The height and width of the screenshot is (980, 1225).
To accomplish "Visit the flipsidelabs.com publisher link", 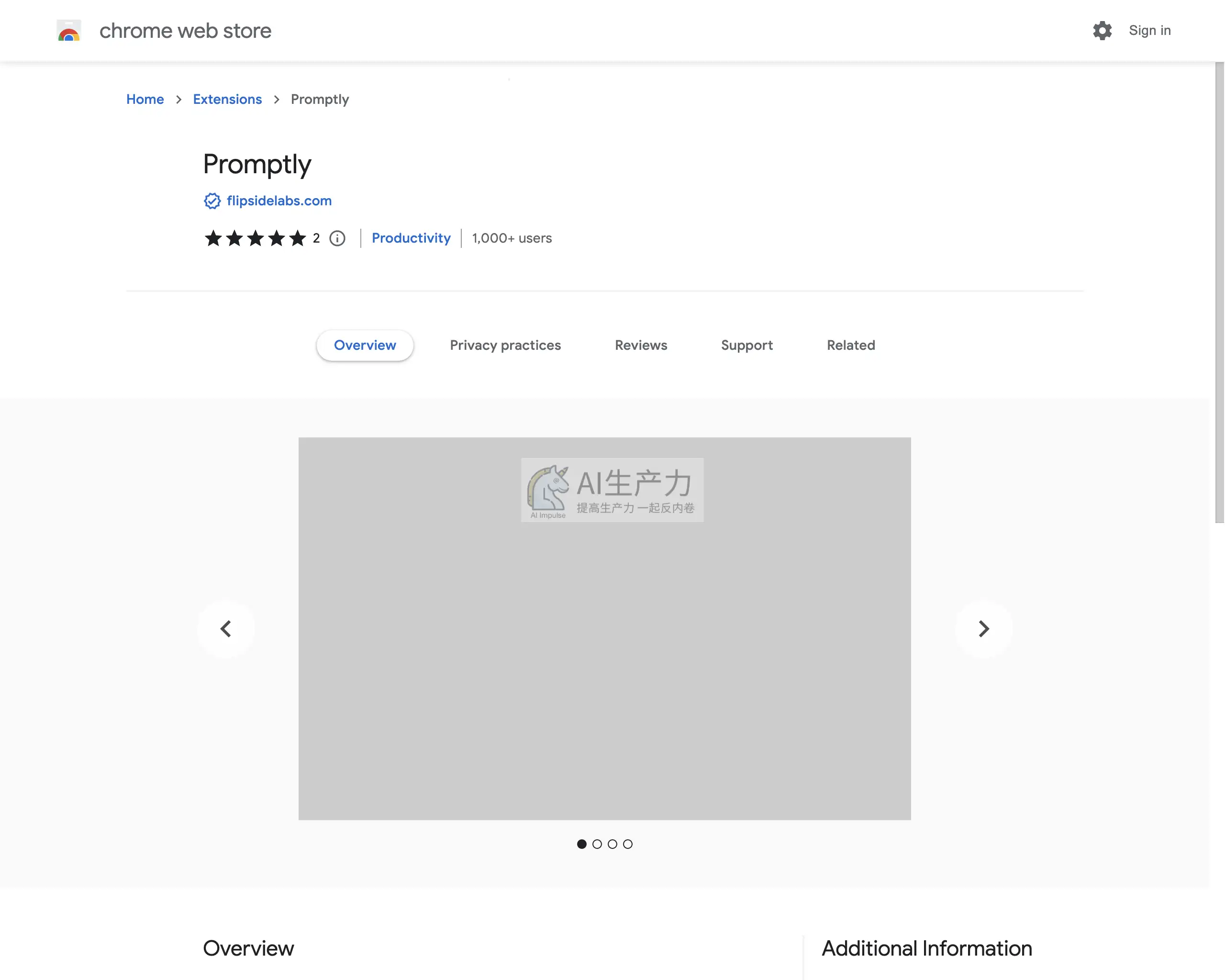I will point(279,201).
